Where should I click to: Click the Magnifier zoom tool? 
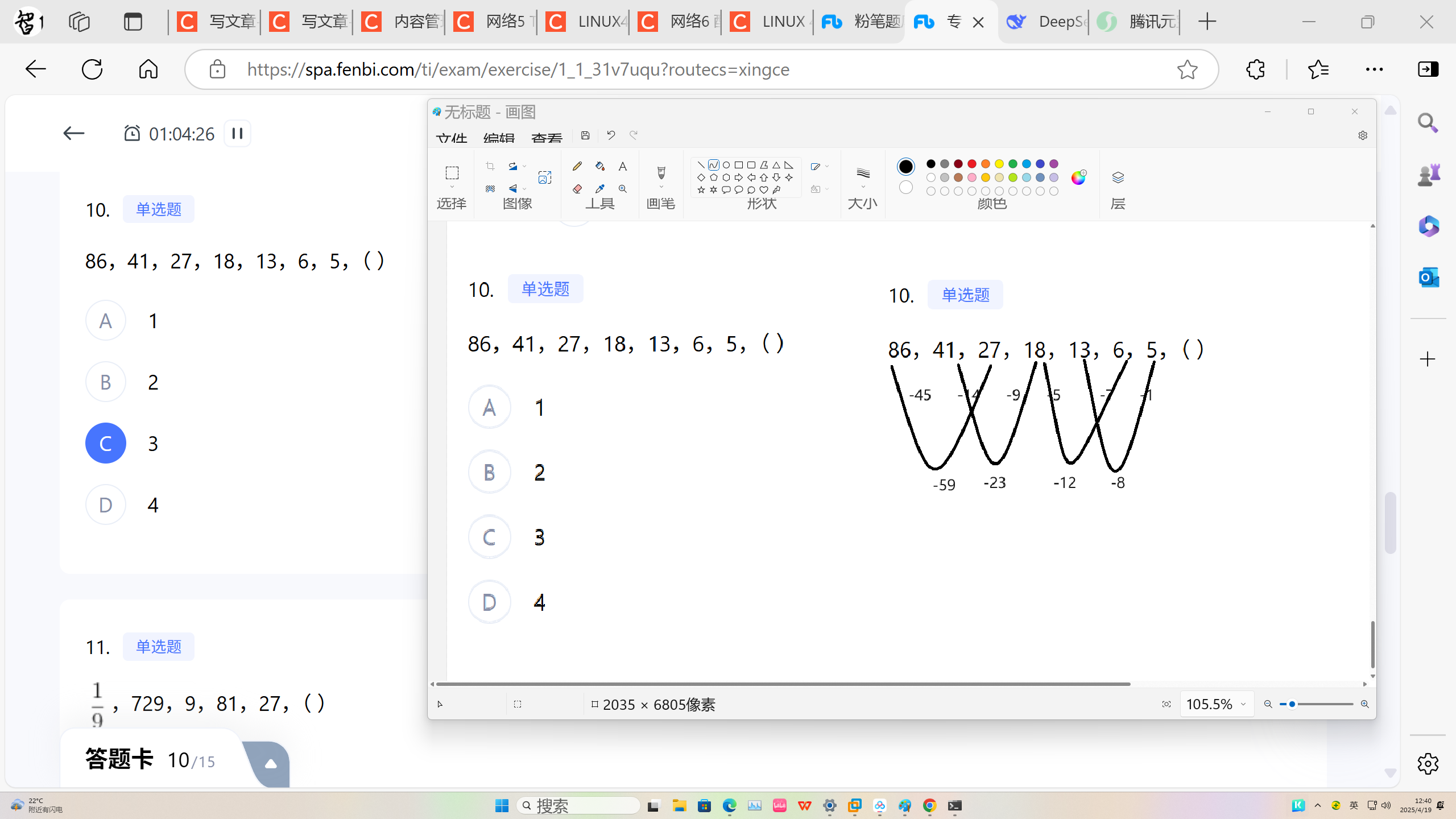point(623,189)
